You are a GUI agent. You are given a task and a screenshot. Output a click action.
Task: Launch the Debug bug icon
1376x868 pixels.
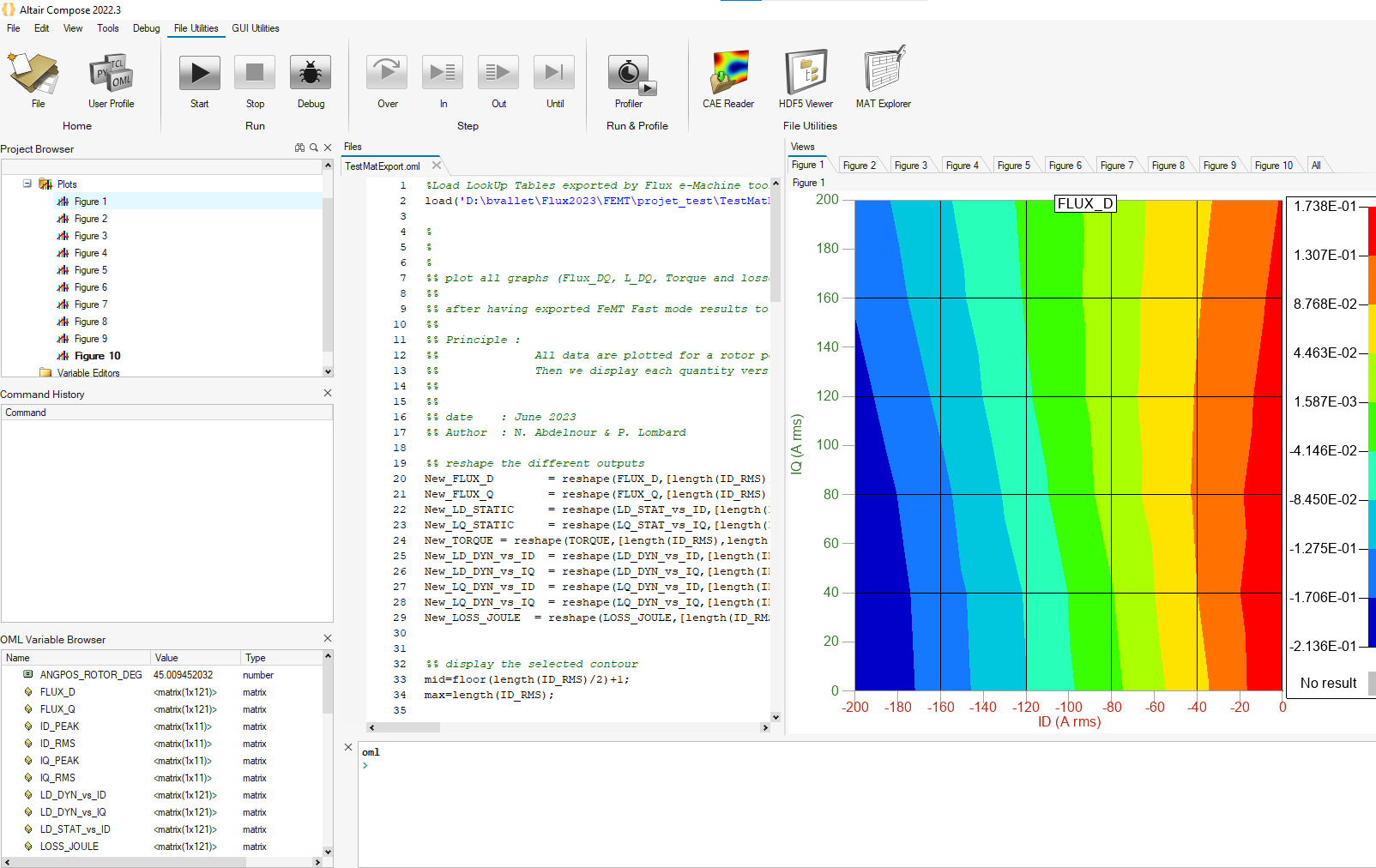point(311,75)
